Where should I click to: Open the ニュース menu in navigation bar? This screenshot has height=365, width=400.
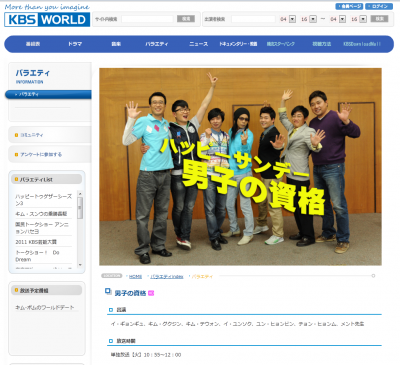198,44
